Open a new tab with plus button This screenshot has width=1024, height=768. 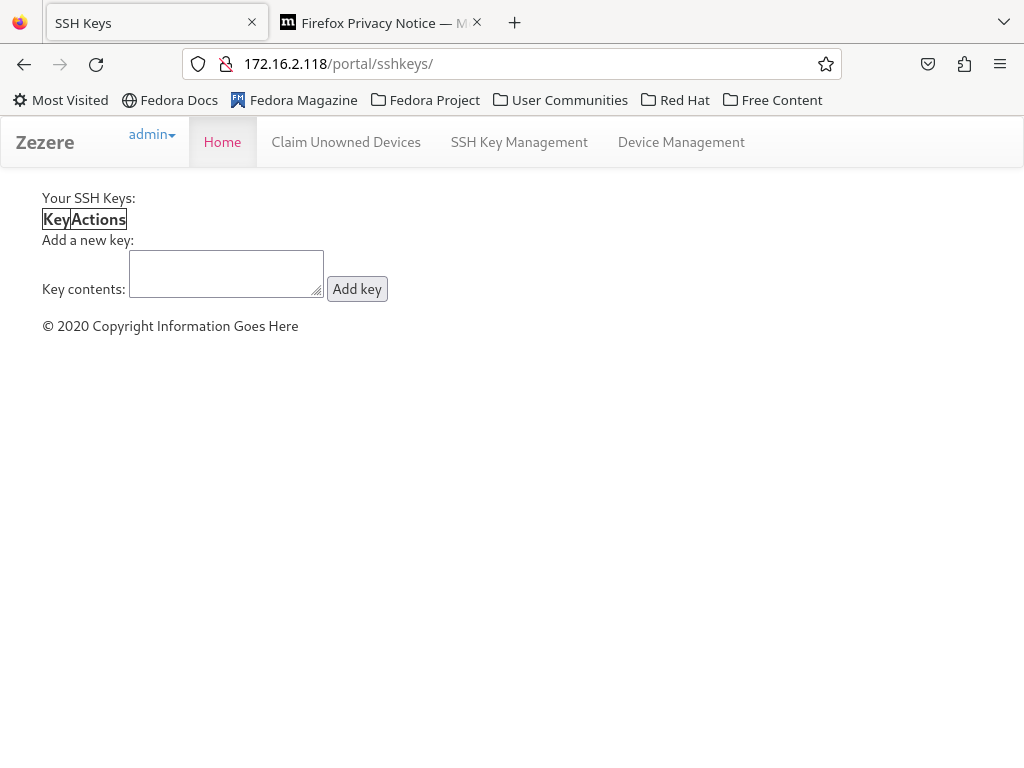[515, 23]
